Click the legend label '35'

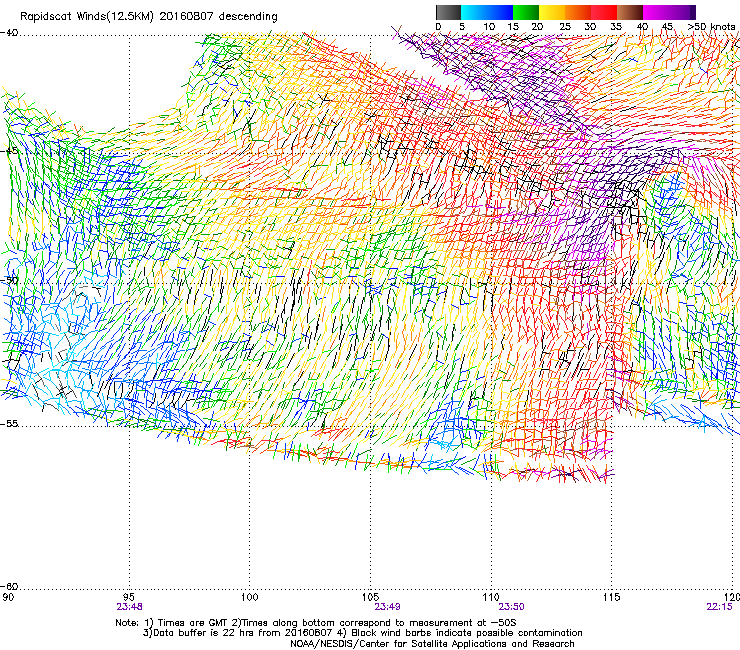(616, 26)
